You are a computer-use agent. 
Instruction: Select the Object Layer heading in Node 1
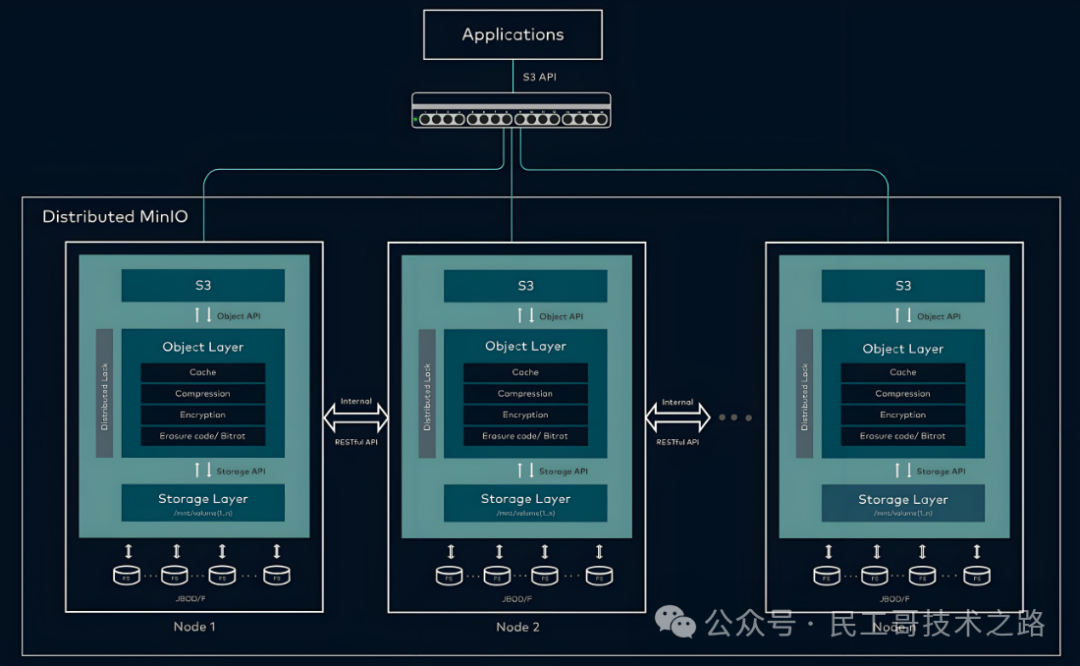[203, 347]
